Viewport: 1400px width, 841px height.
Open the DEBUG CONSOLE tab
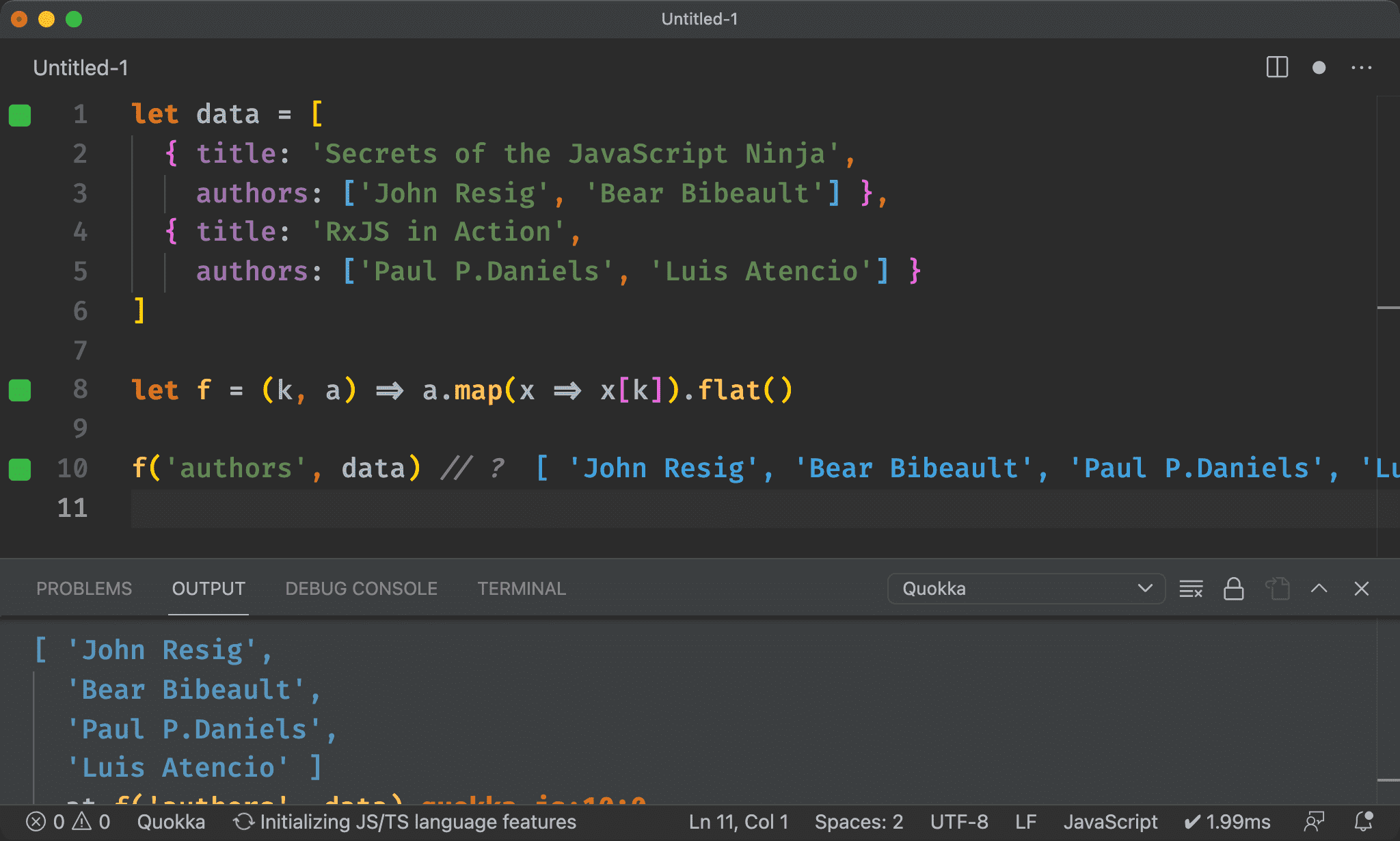(x=361, y=589)
